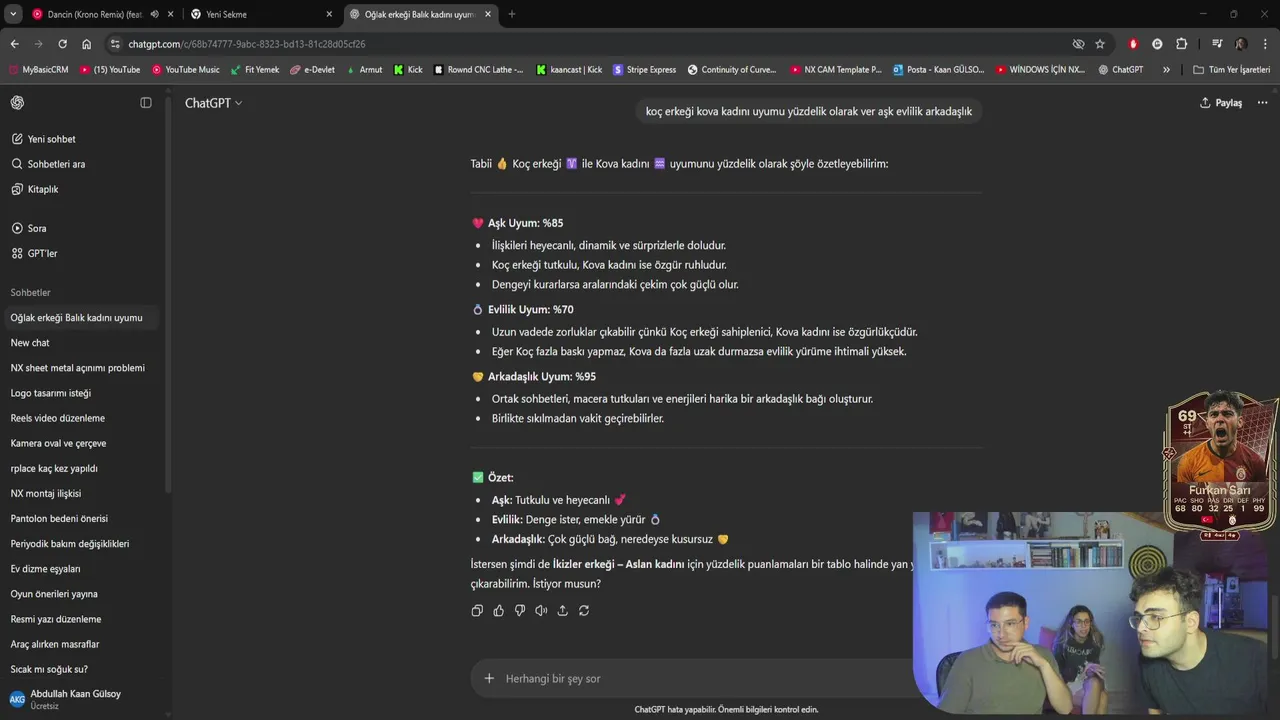Go to browser home page icon
This screenshot has width=1280, height=720.
click(86, 44)
